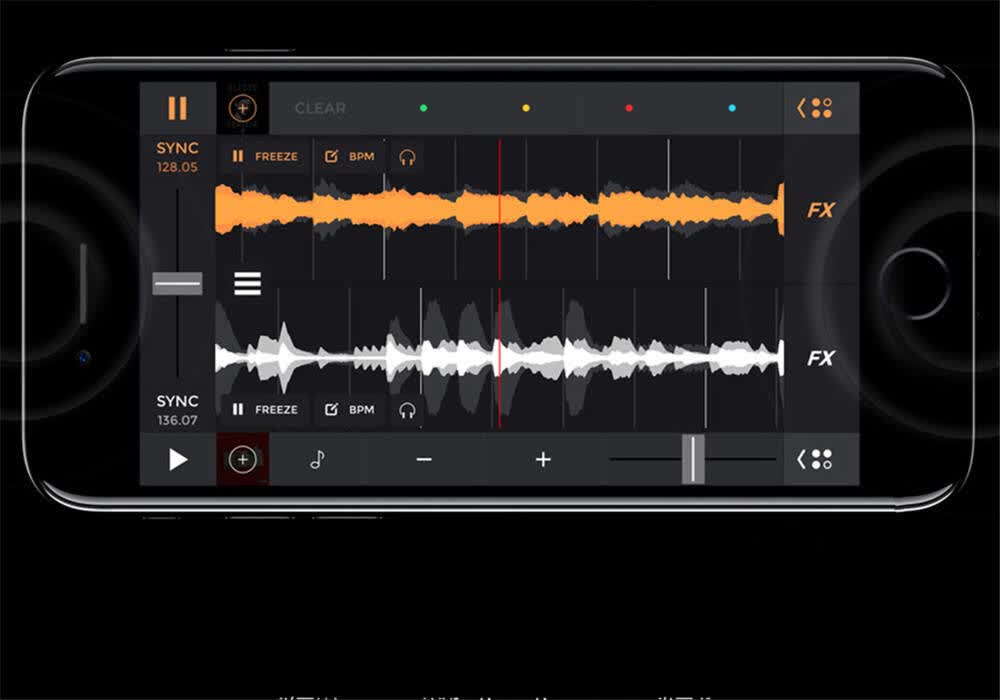This screenshot has width=1000, height=700.
Task: Tap the top deck add cue button
Action: tap(242, 108)
